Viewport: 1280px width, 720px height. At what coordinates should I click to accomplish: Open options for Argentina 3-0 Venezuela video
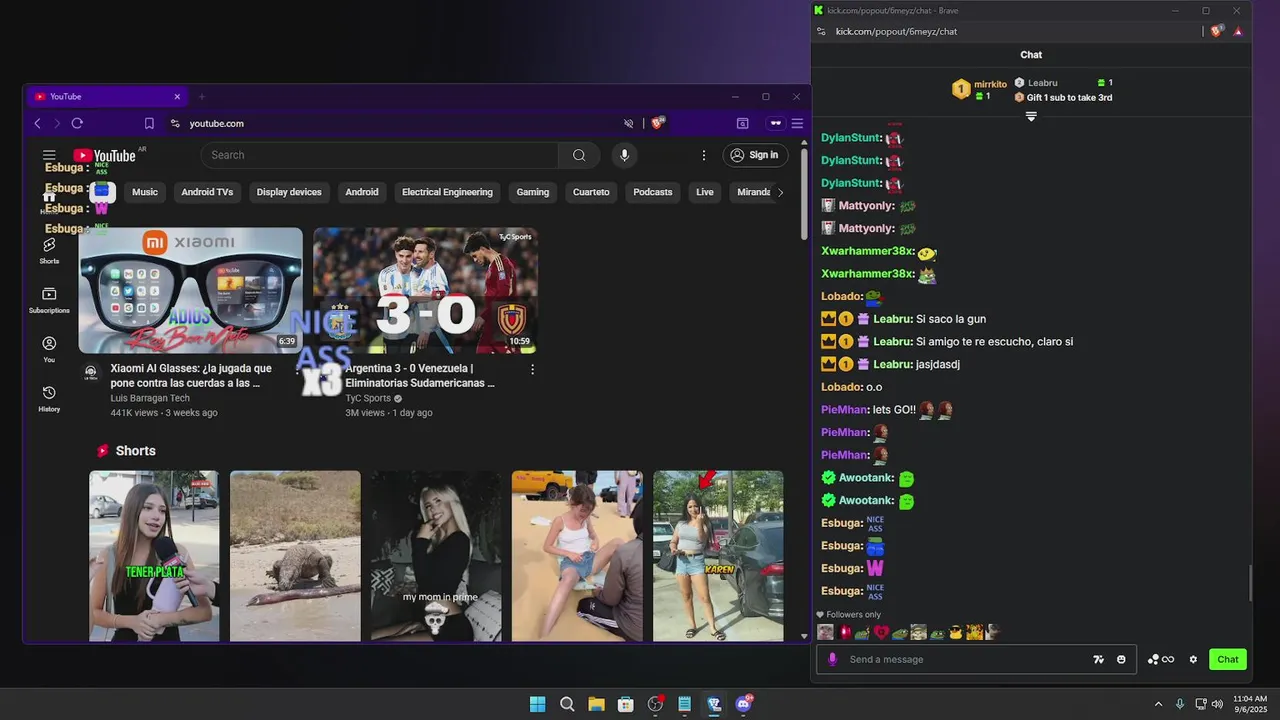(532, 369)
